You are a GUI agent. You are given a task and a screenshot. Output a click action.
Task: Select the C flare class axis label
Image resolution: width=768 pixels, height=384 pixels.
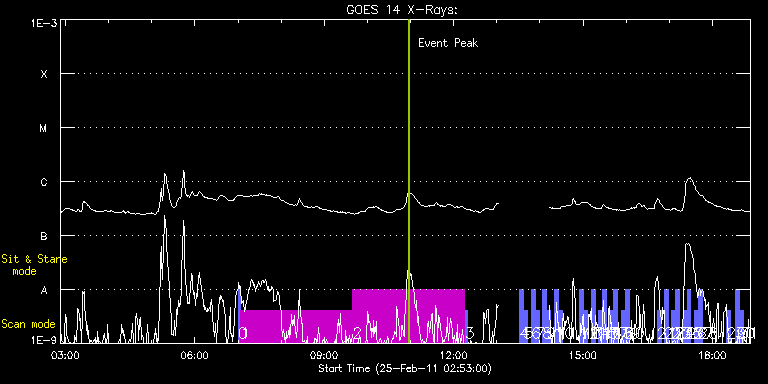tap(44, 182)
